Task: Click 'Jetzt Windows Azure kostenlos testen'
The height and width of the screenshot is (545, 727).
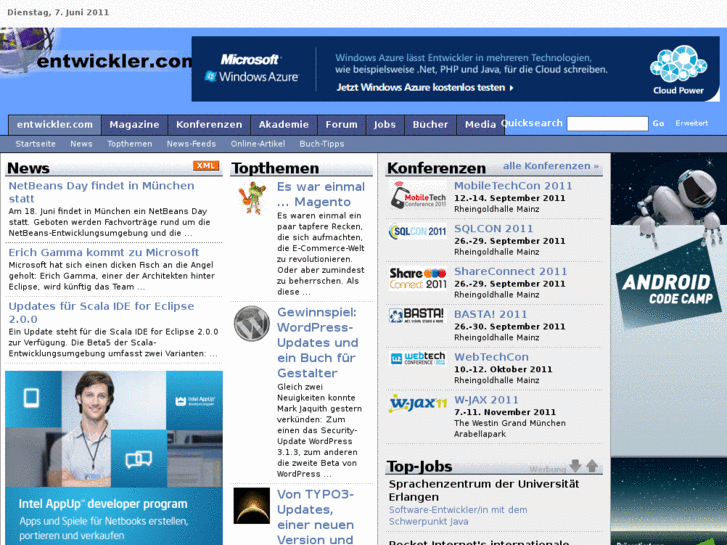Action: coord(425,88)
